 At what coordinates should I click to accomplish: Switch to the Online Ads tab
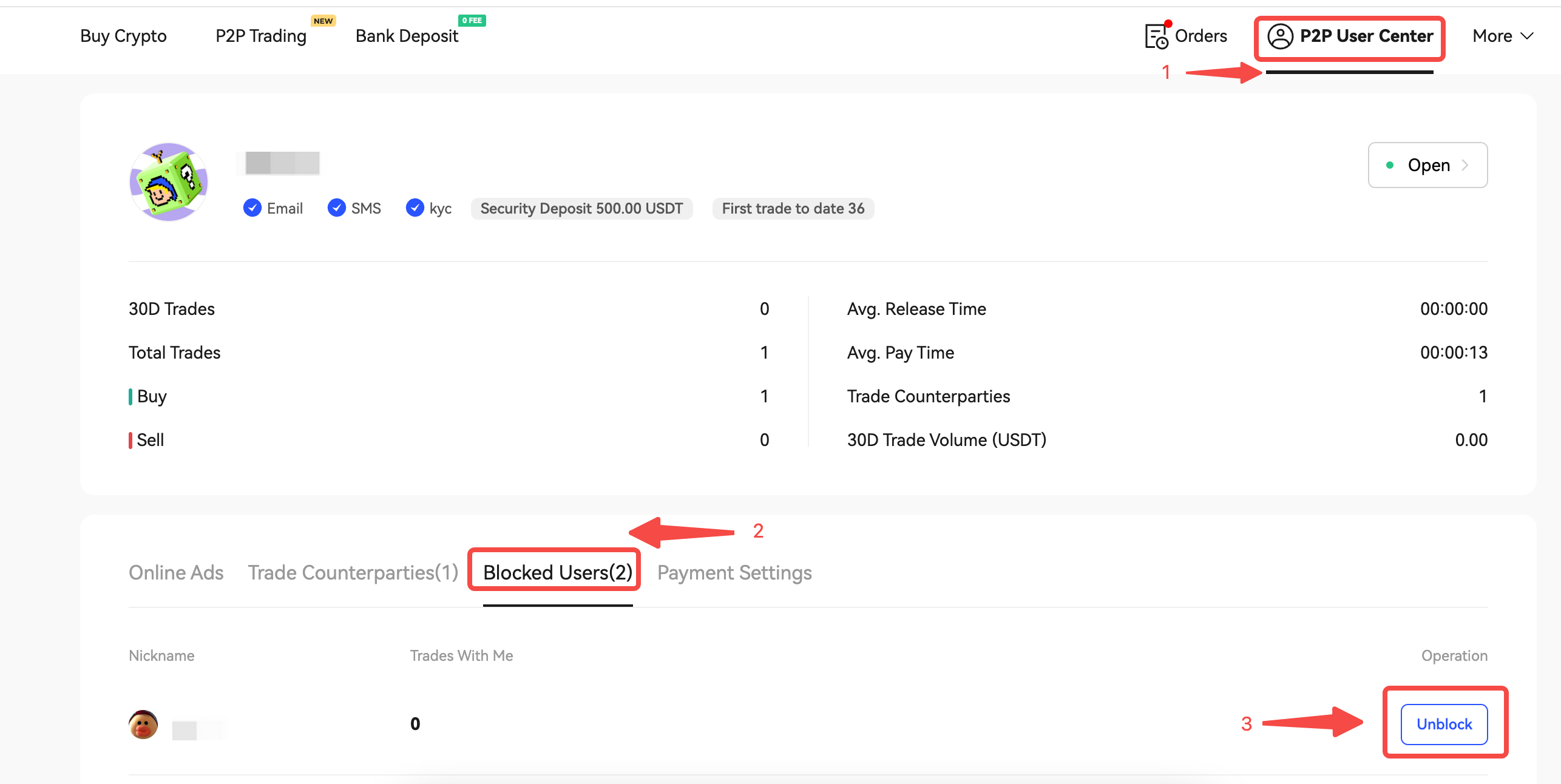click(x=176, y=572)
